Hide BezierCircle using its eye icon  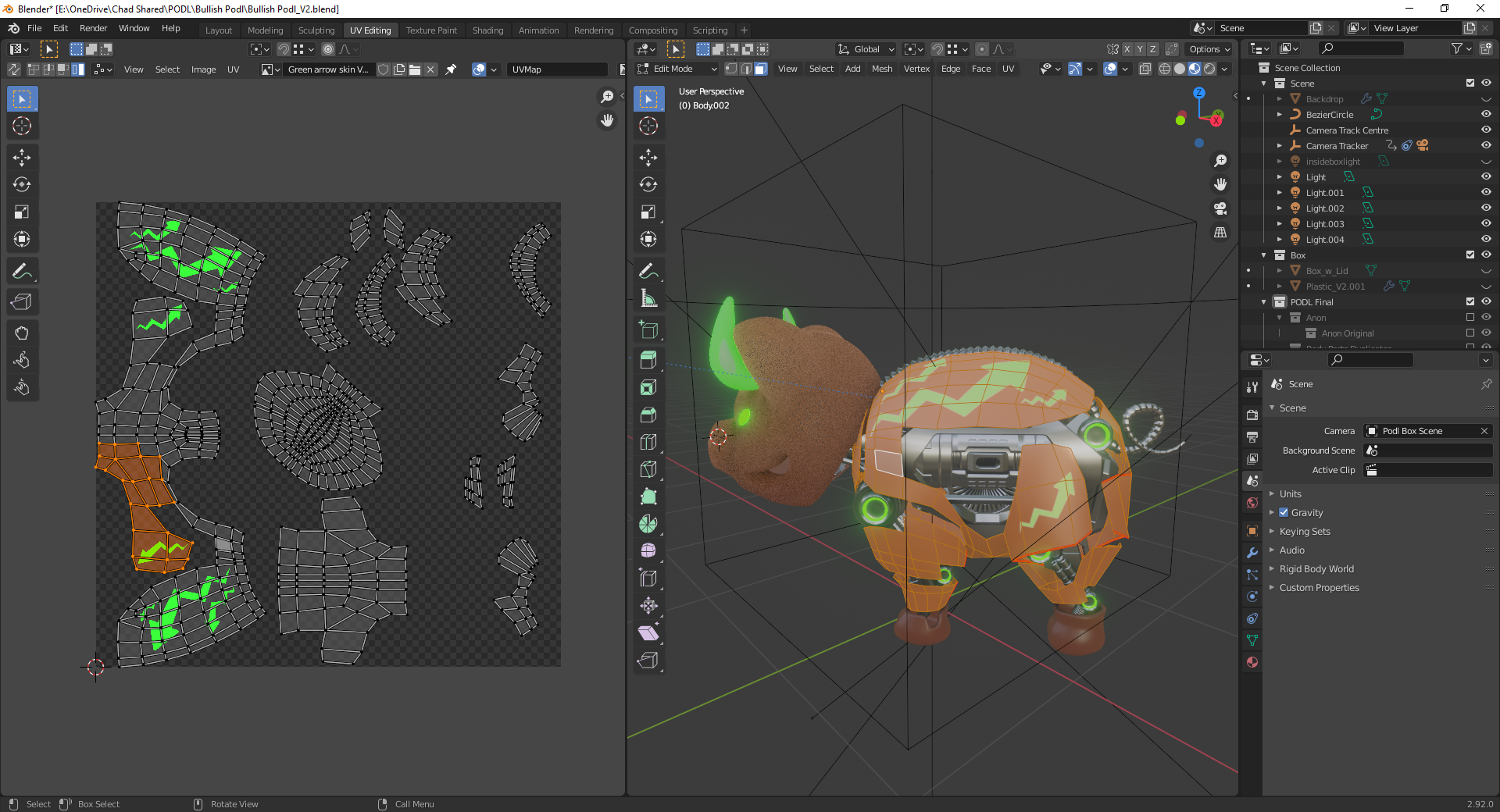1486,115
